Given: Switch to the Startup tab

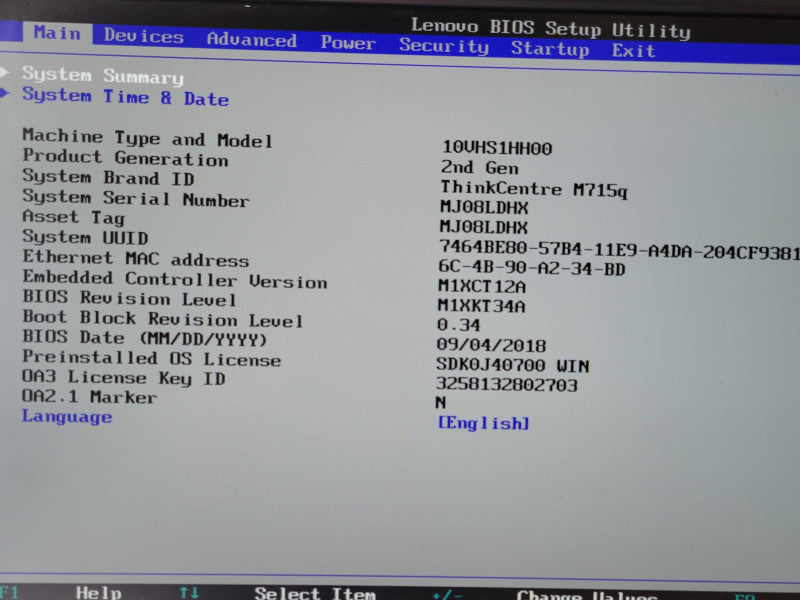Looking at the screenshot, I should (x=550, y=48).
